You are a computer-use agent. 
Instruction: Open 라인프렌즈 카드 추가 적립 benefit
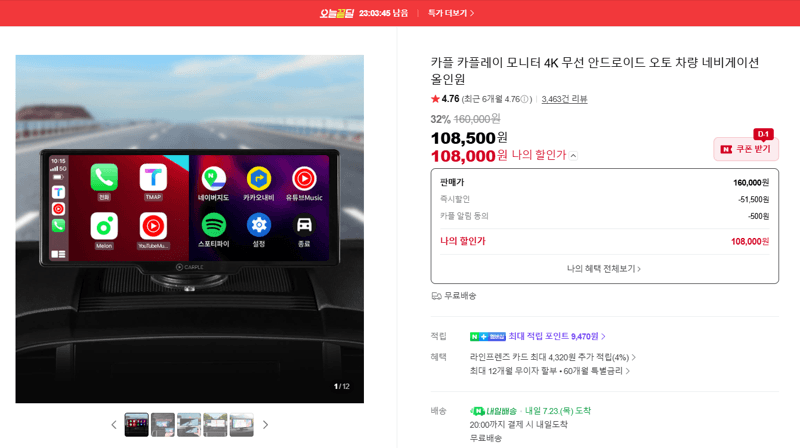(x=553, y=357)
